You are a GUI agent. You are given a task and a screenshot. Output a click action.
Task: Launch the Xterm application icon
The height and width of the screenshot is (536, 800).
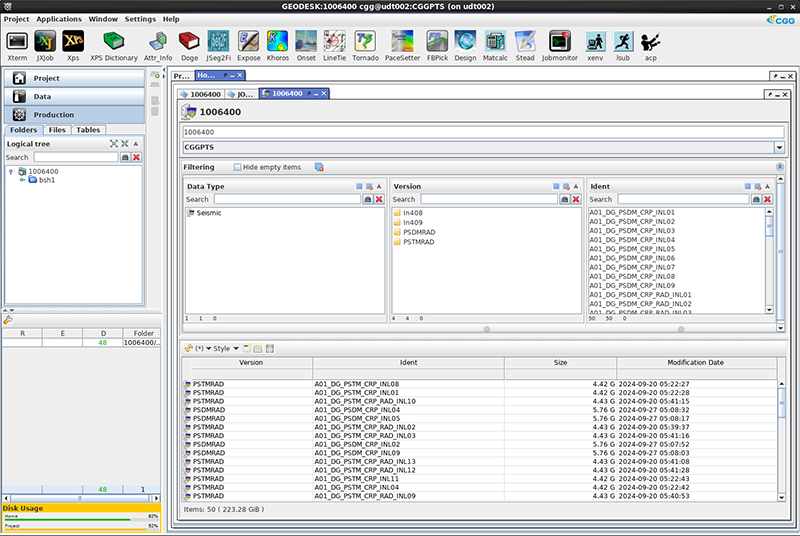coord(17,41)
